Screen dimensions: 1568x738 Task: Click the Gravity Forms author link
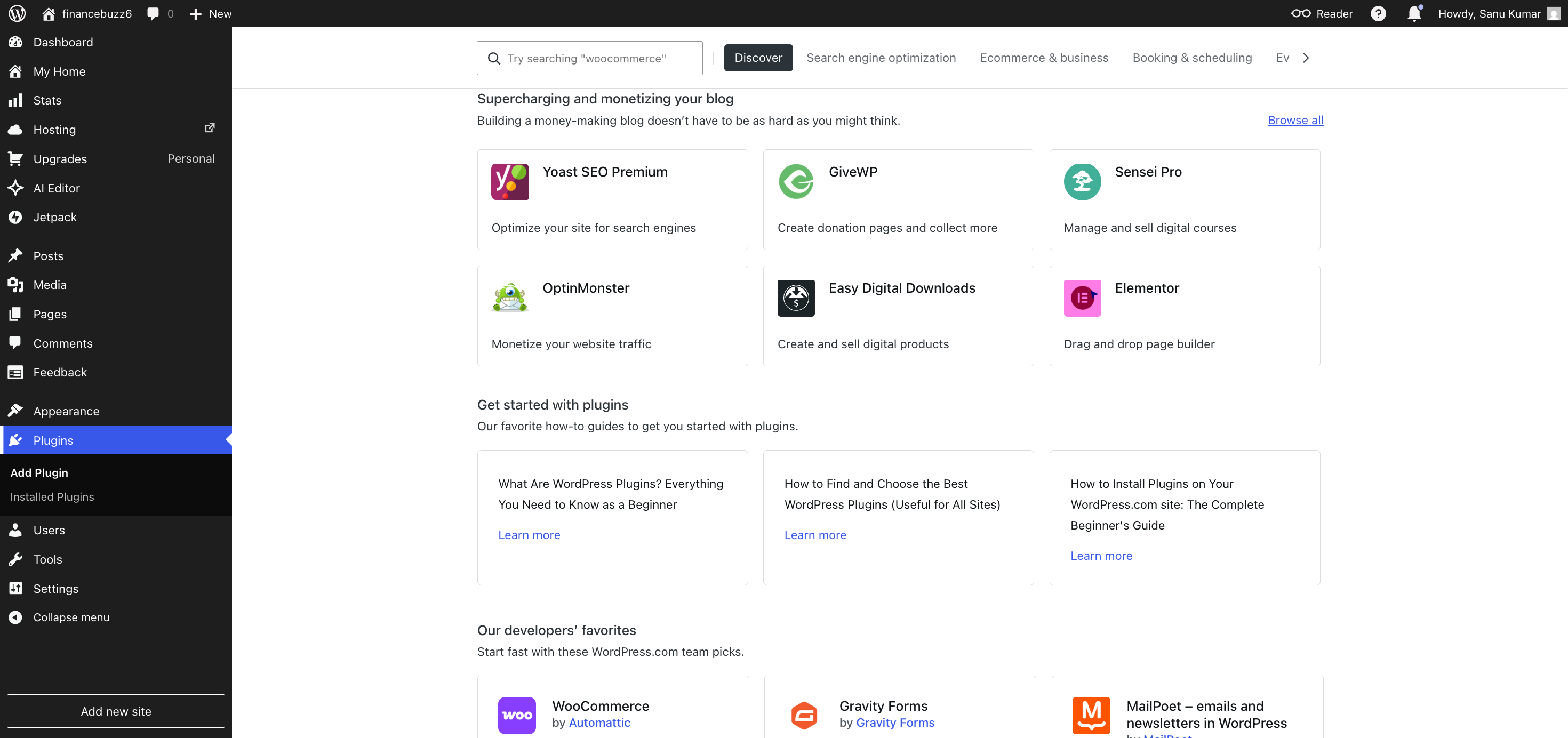(895, 722)
